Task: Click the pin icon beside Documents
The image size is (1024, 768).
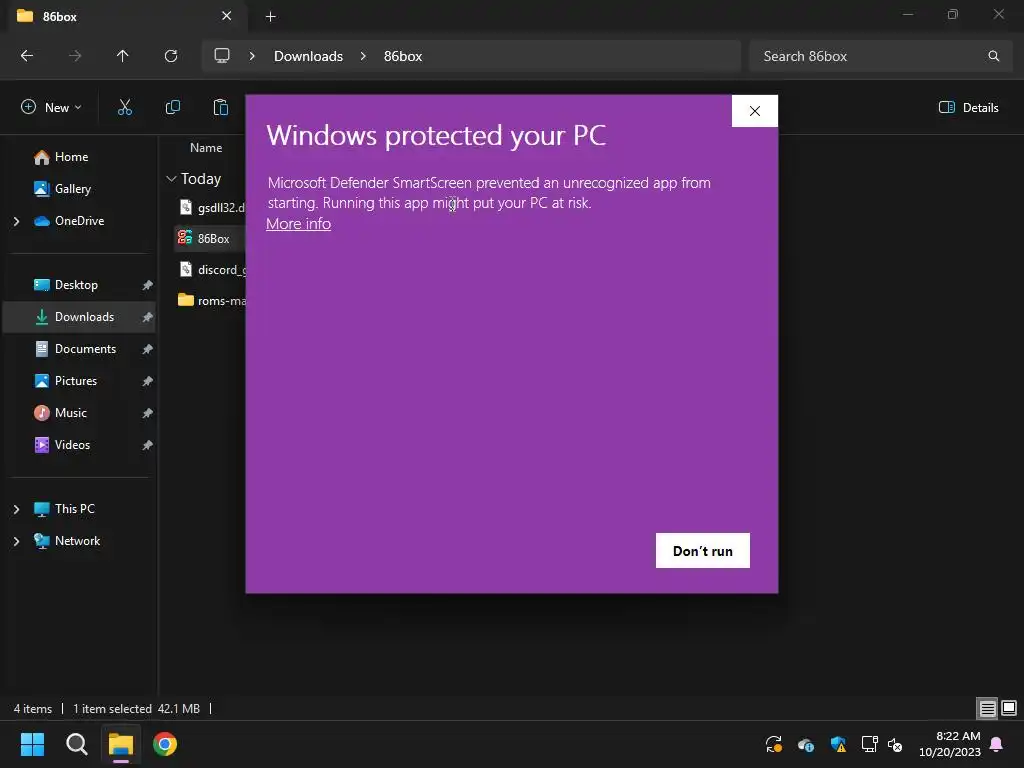Action: 148,349
